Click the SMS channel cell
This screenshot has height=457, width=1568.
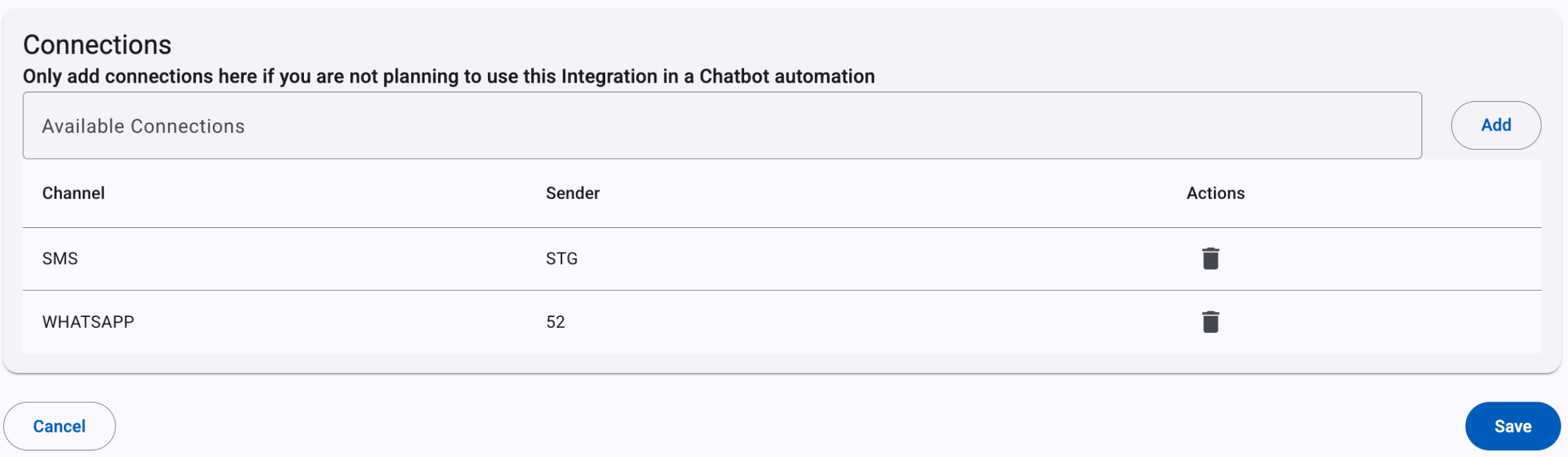pos(60,258)
